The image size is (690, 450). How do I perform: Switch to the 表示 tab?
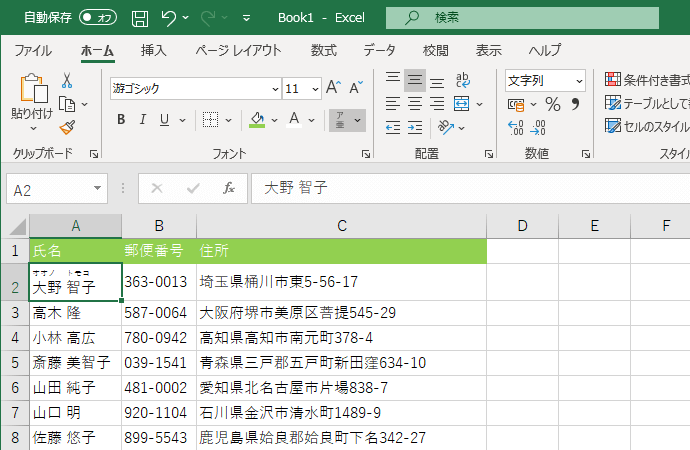click(x=488, y=51)
